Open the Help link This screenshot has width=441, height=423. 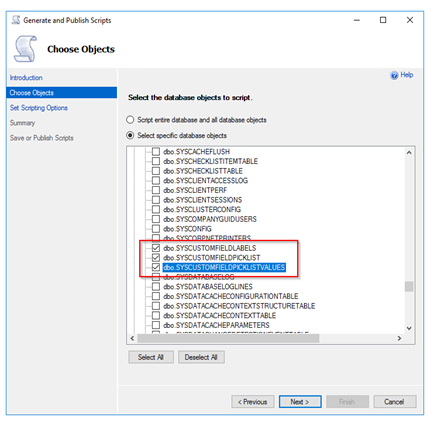pos(407,75)
